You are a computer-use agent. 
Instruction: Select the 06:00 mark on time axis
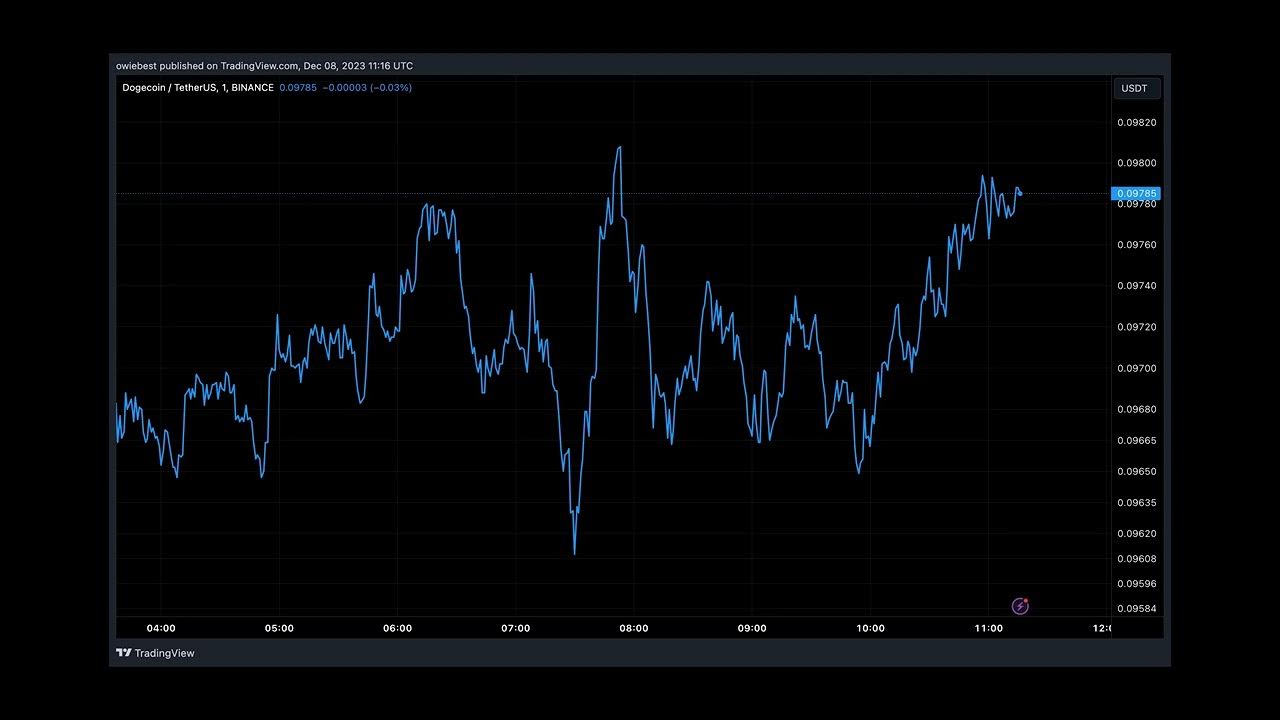click(397, 628)
